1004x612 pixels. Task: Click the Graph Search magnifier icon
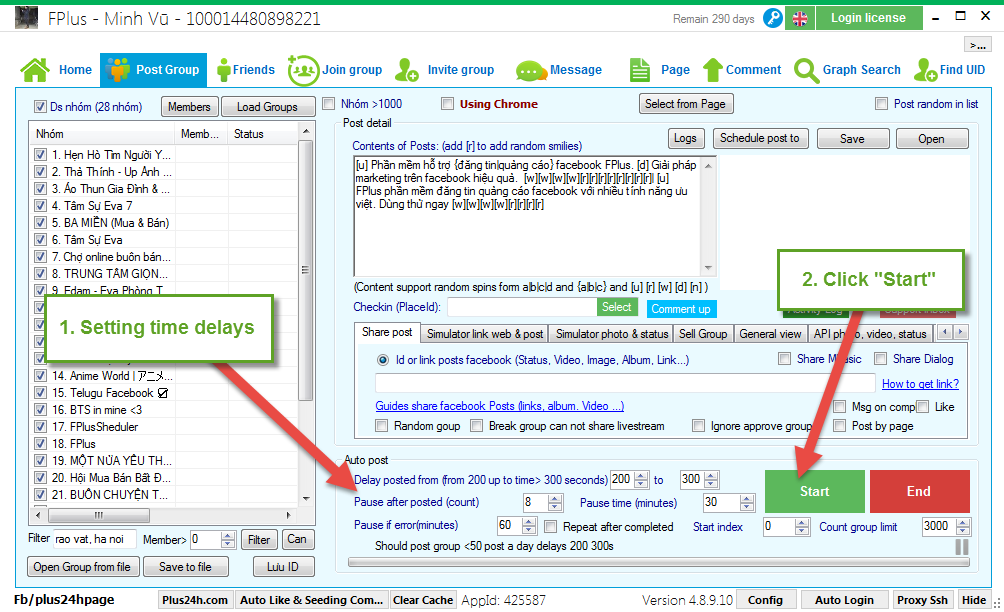806,70
